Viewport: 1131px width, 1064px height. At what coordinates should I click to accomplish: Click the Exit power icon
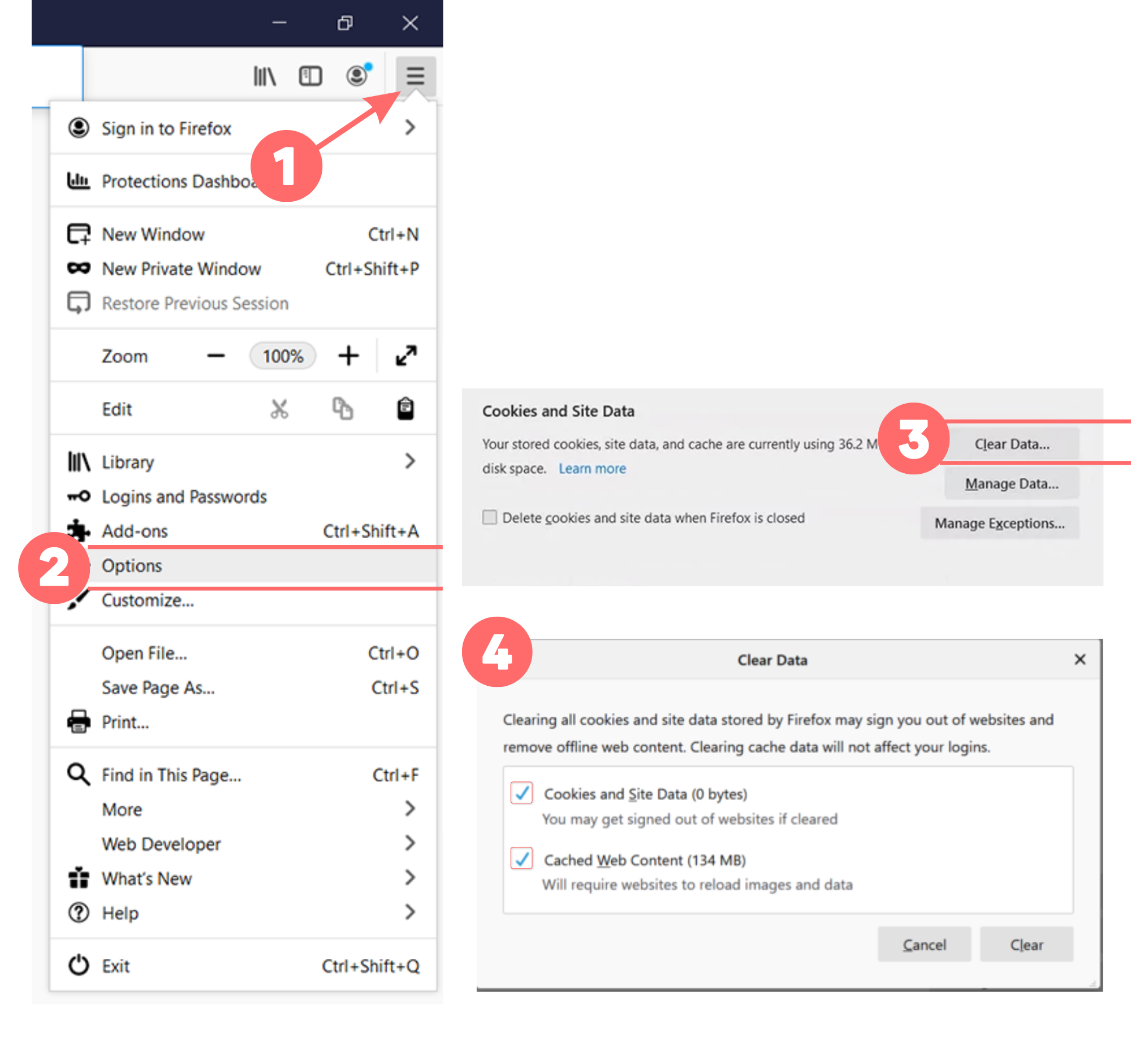tap(79, 966)
